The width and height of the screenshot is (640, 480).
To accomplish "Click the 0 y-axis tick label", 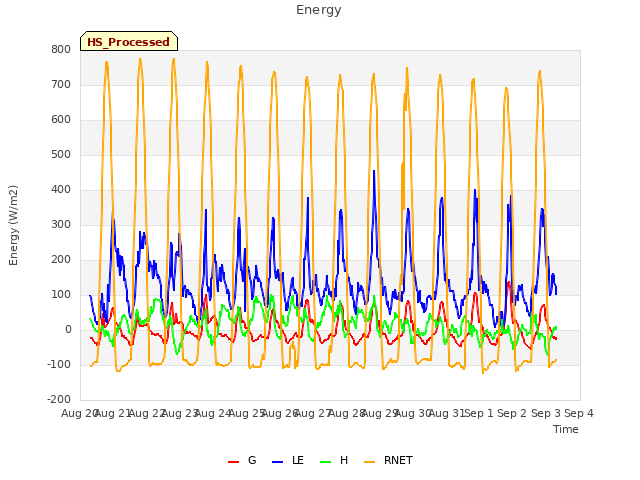I will click(68, 330).
